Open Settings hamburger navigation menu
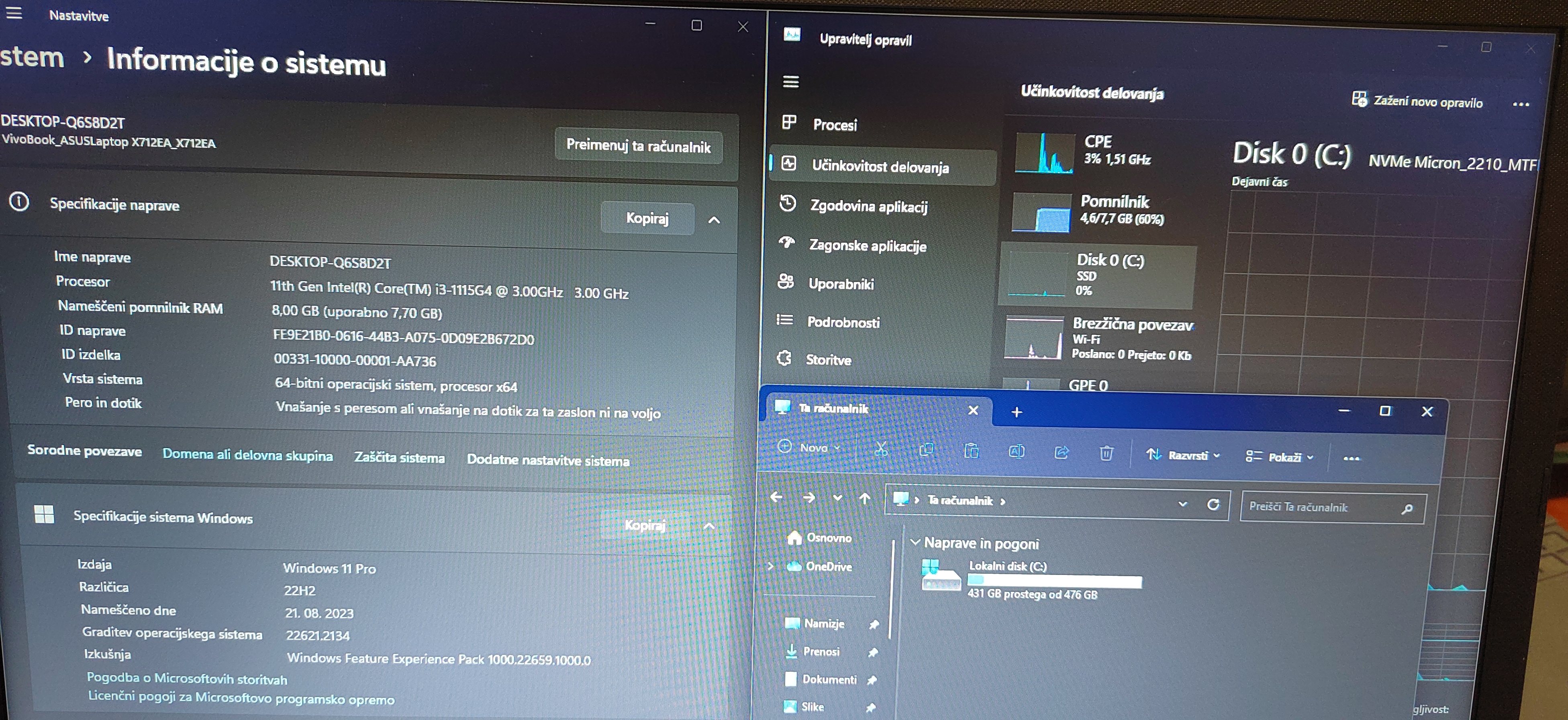Viewport: 1568px width, 720px height. tap(13, 13)
